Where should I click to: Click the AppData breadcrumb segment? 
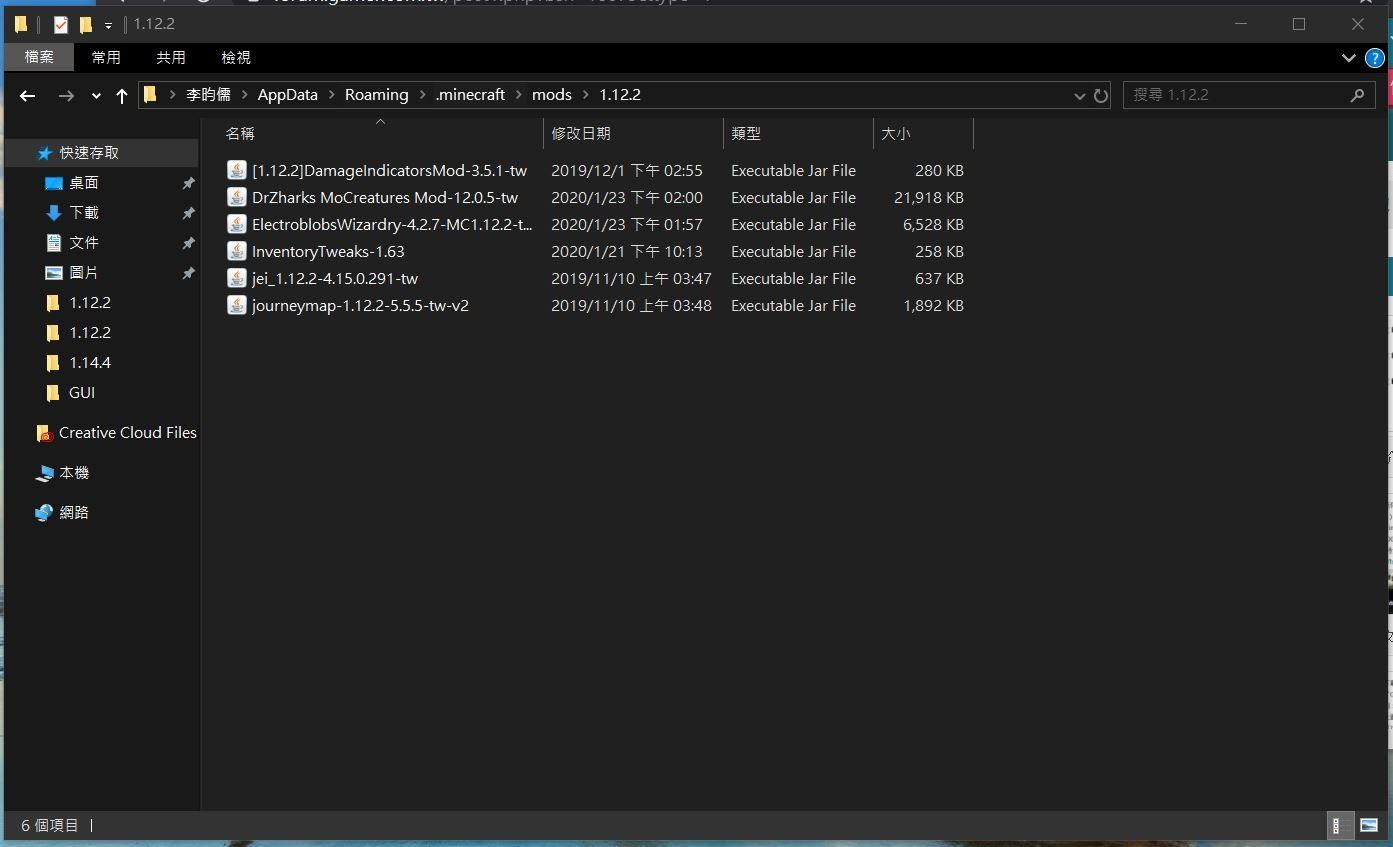(x=287, y=95)
